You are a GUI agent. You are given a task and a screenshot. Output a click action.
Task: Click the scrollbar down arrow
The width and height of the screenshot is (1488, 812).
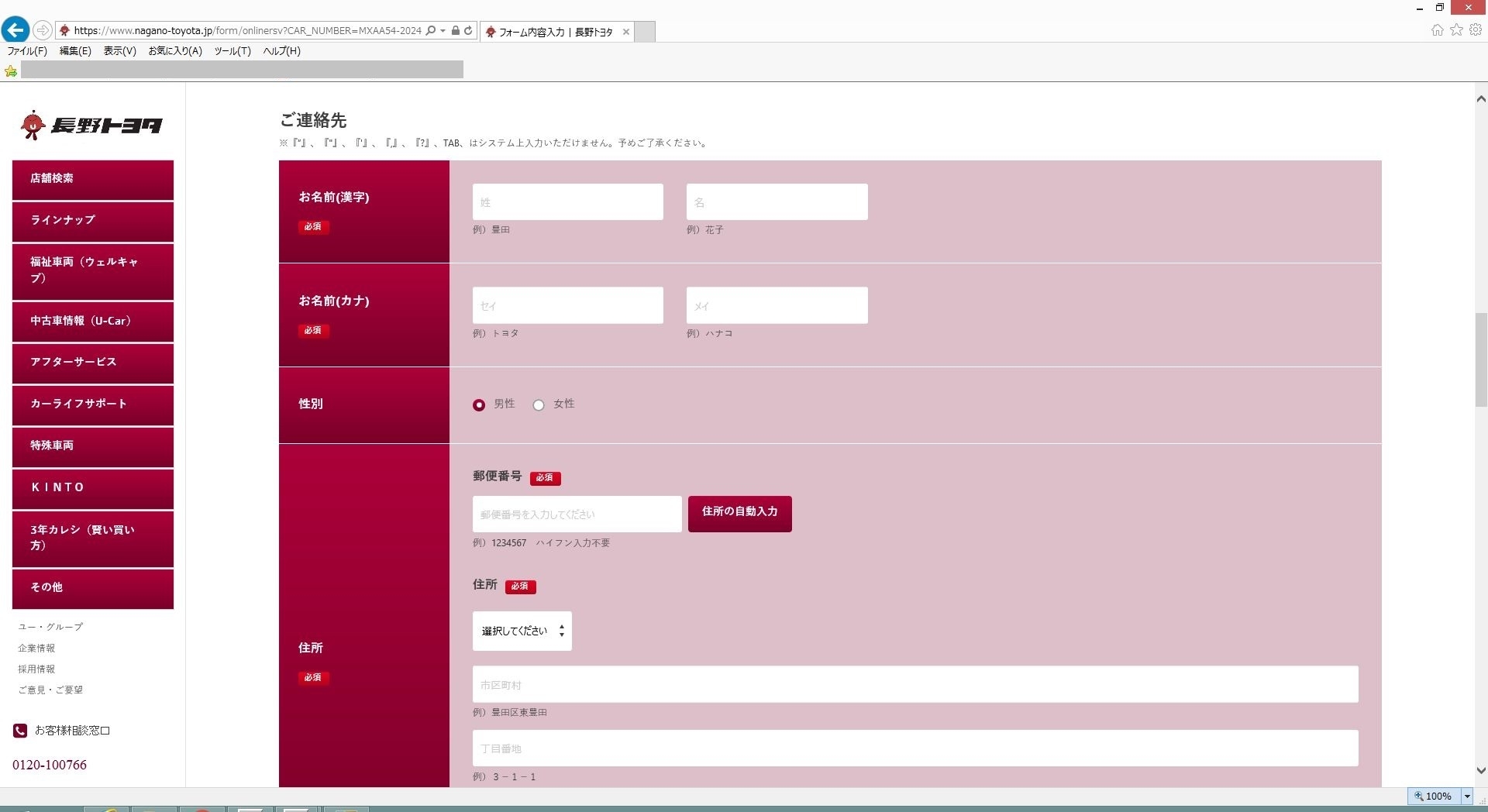click(x=1481, y=771)
